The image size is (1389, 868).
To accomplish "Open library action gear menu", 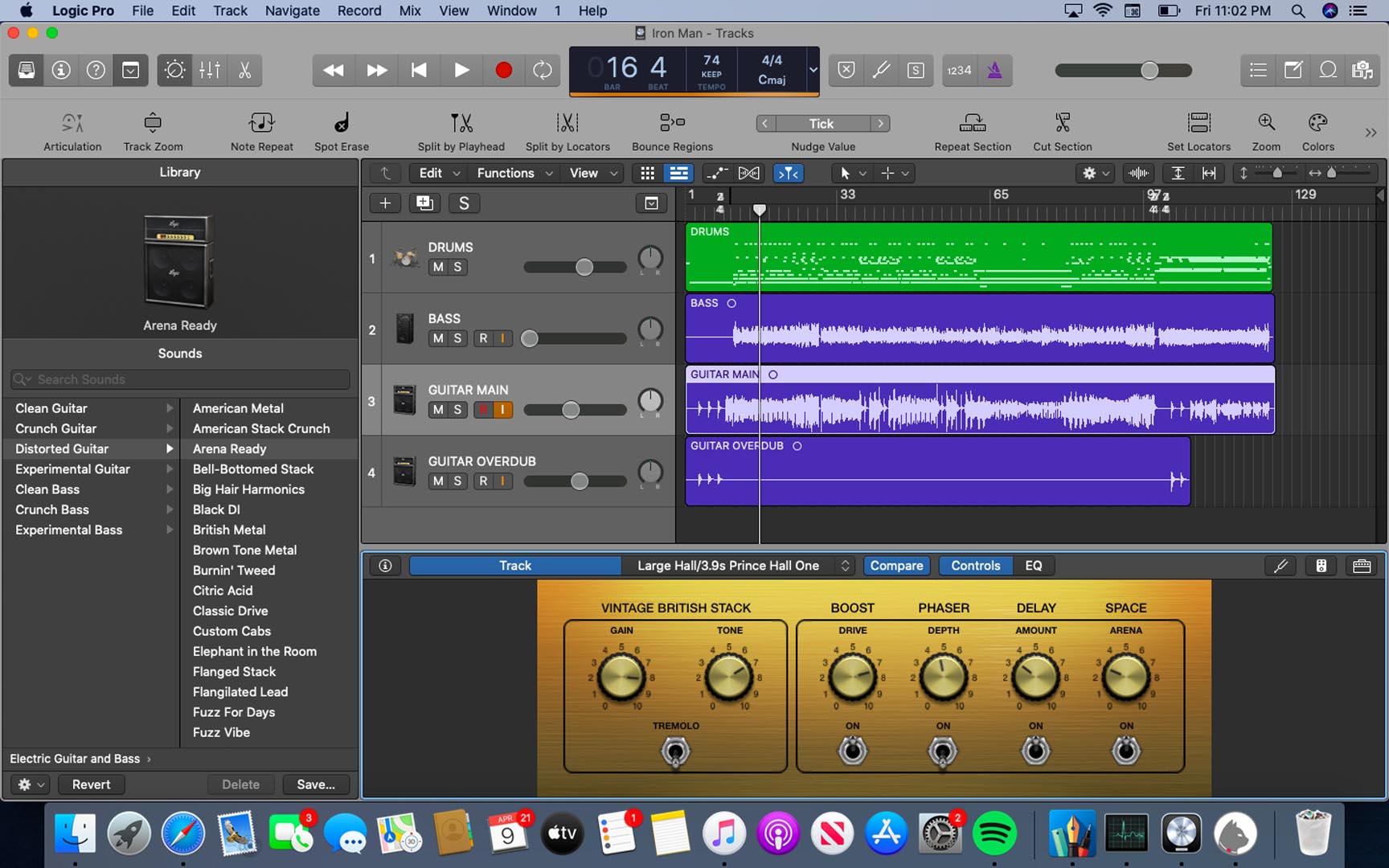I will pos(31,784).
